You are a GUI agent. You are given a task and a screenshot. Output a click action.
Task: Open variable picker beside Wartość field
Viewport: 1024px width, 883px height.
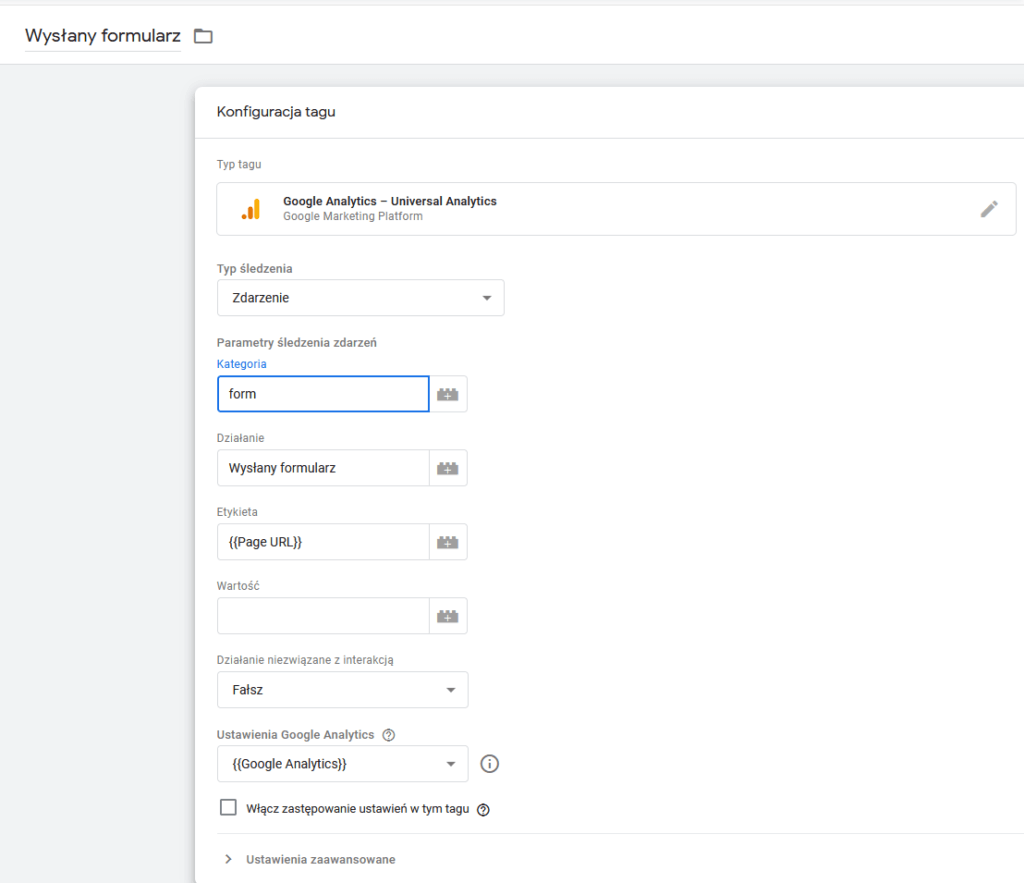448,616
